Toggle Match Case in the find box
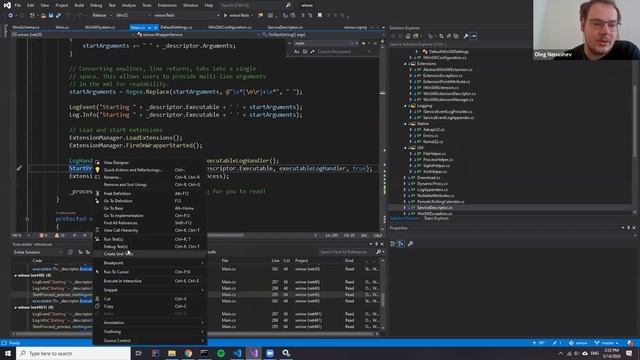This screenshot has width=640, height=360. [297, 52]
